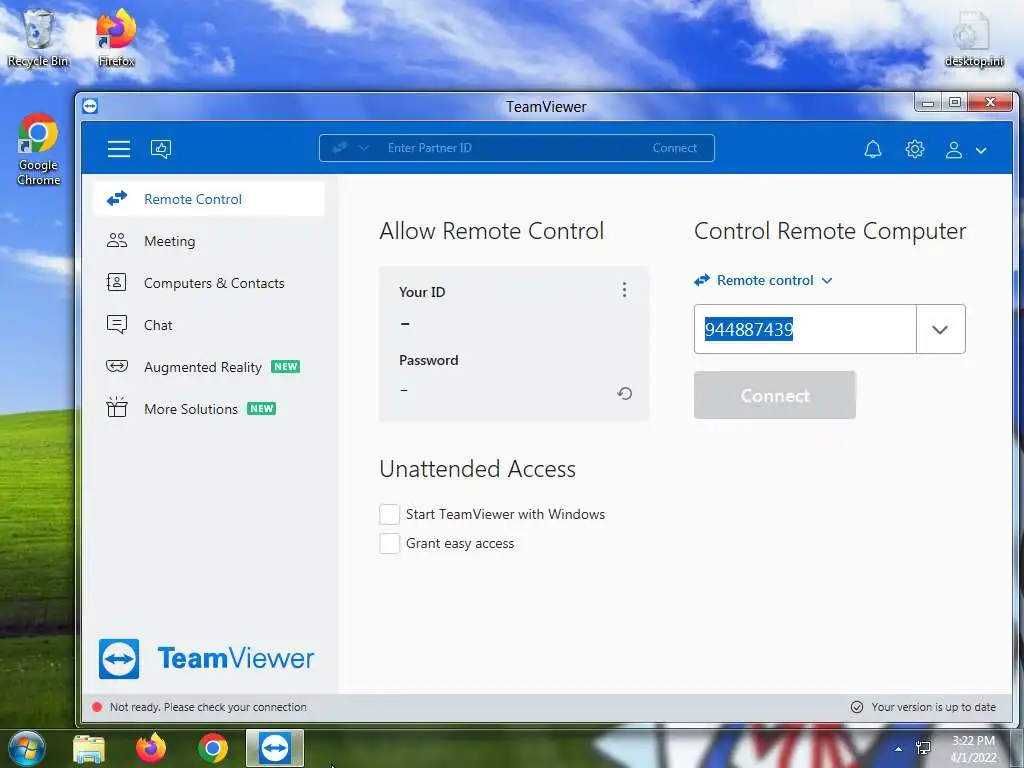
Task: Expand the Remote control mode dropdown
Action: [x=763, y=280]
